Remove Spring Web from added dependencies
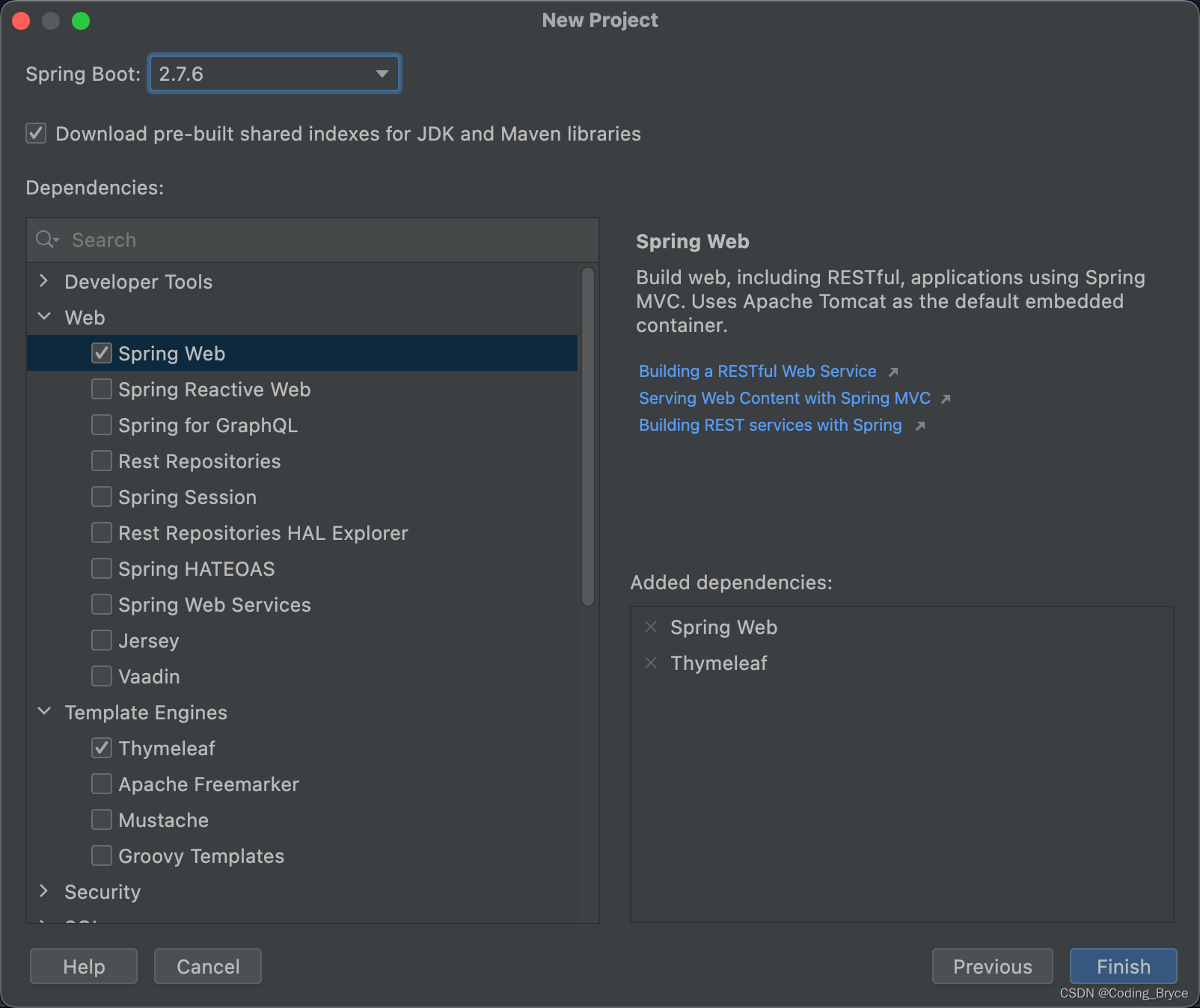This screenshot has width=1200, height=1008. pos(651,627)
